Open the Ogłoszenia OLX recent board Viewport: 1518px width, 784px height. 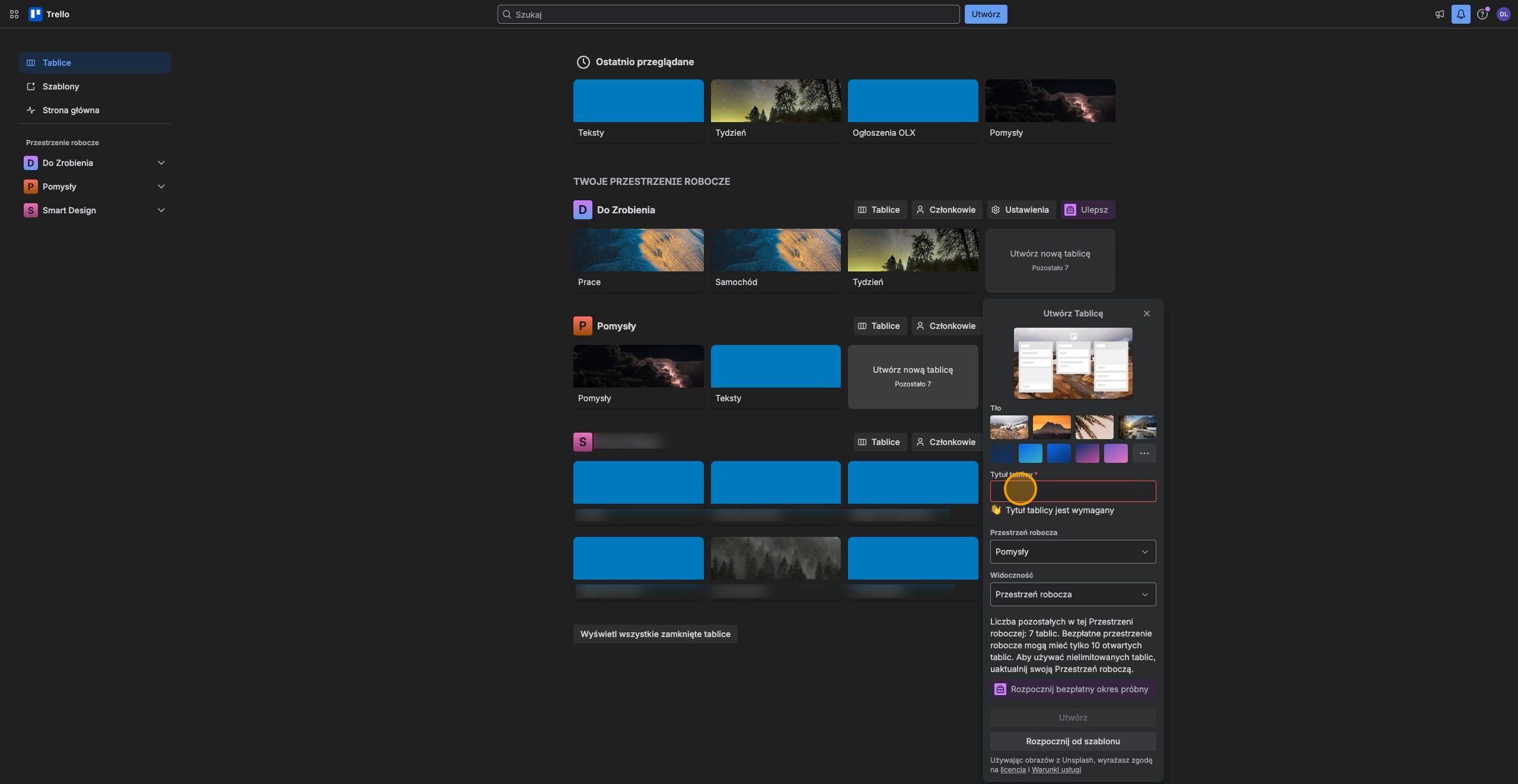(x=913, y=111)
